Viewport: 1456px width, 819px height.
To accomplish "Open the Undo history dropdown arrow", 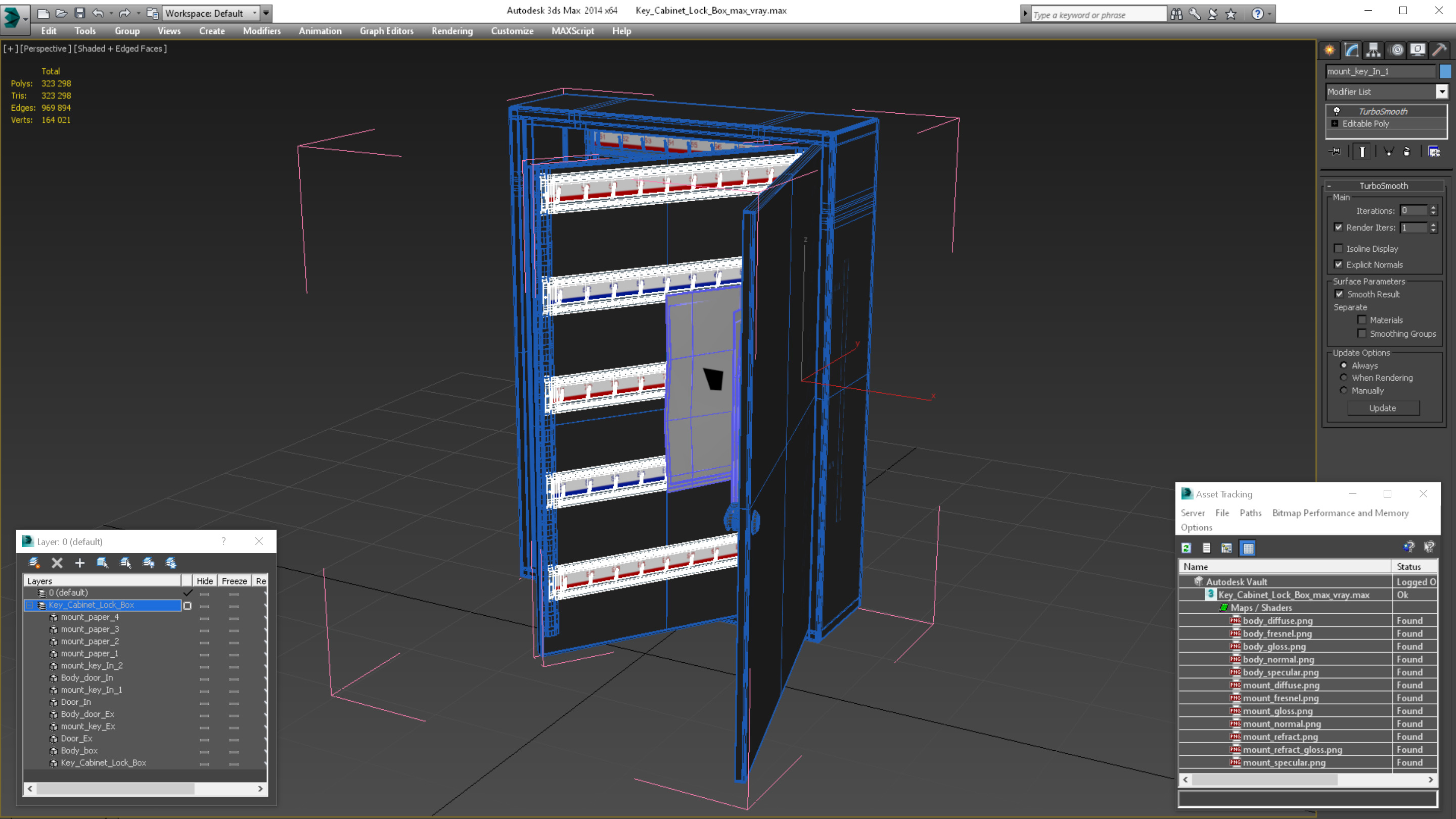I will click(x=111, y=13).
